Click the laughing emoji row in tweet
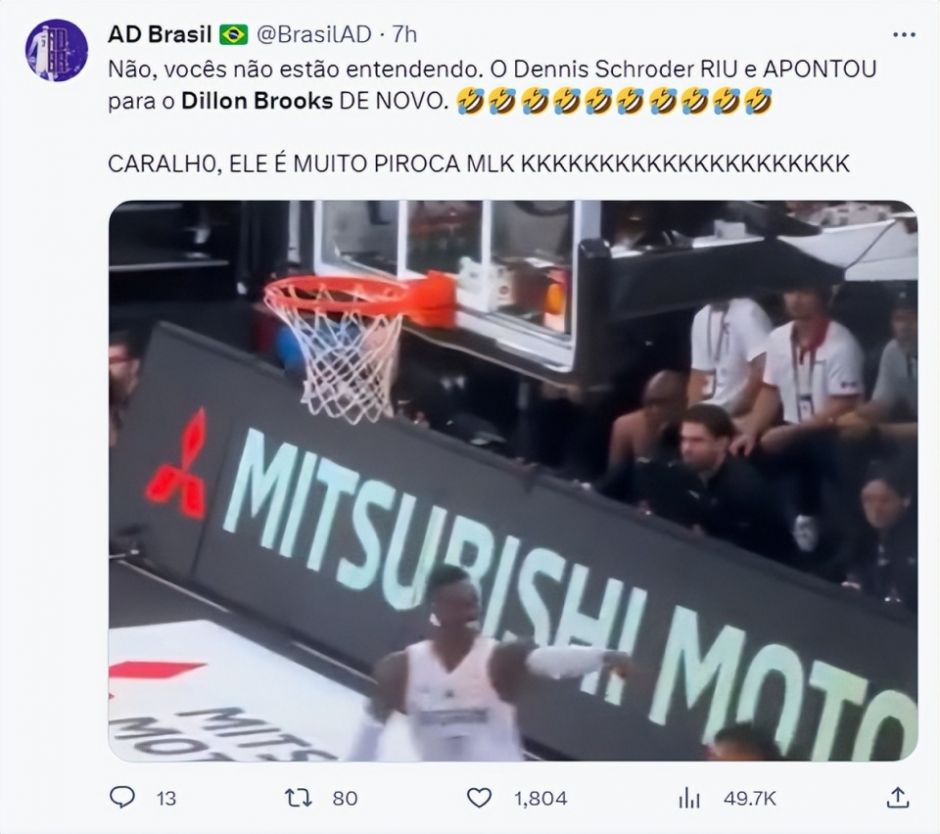 (614, 101)
